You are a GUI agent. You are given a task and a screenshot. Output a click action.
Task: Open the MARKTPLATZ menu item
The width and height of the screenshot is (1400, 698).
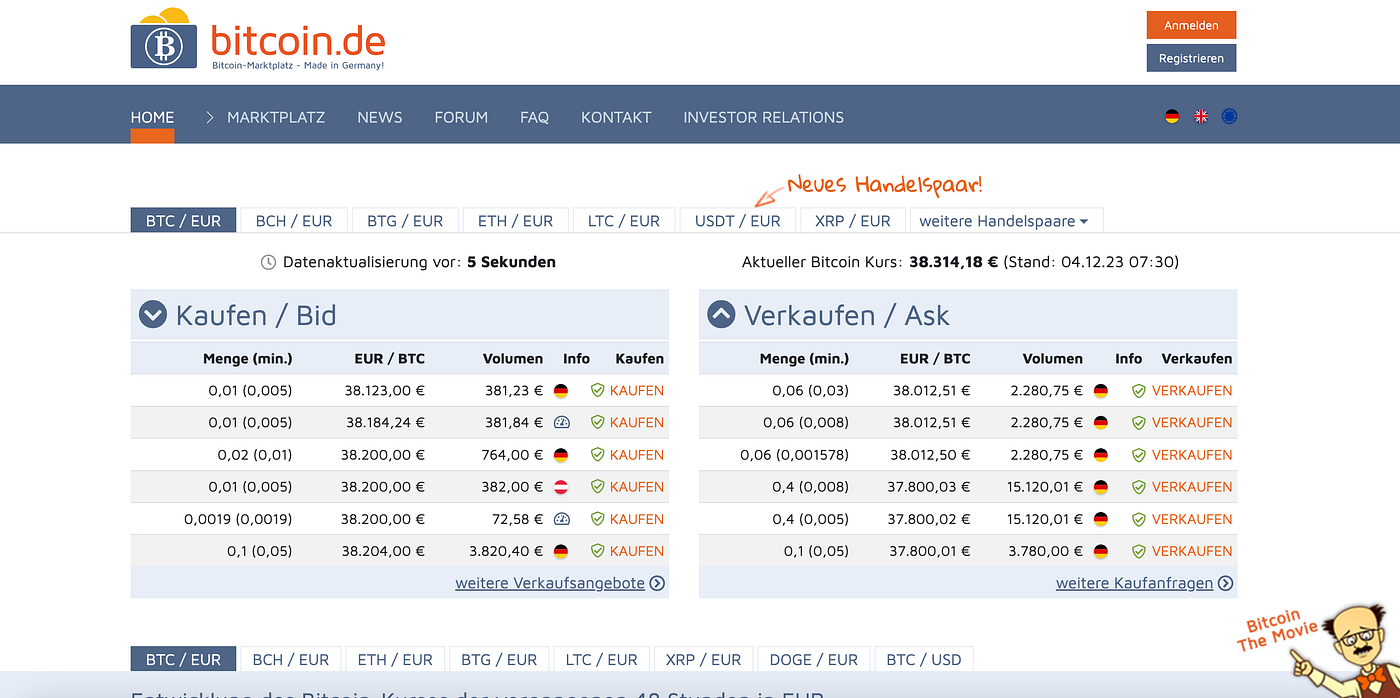pos(275,117)
